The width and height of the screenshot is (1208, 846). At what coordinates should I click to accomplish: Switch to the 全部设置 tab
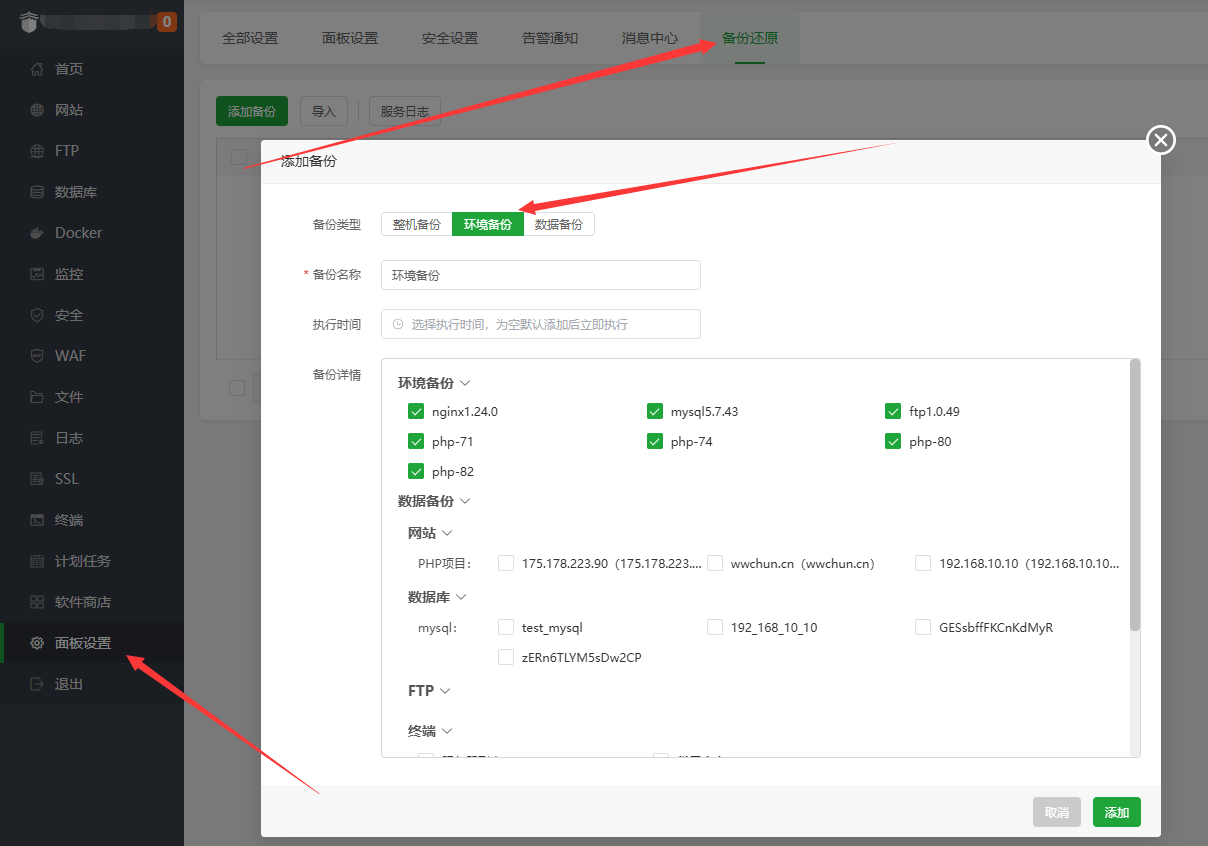pyautogui.click(x=250, y=39)
